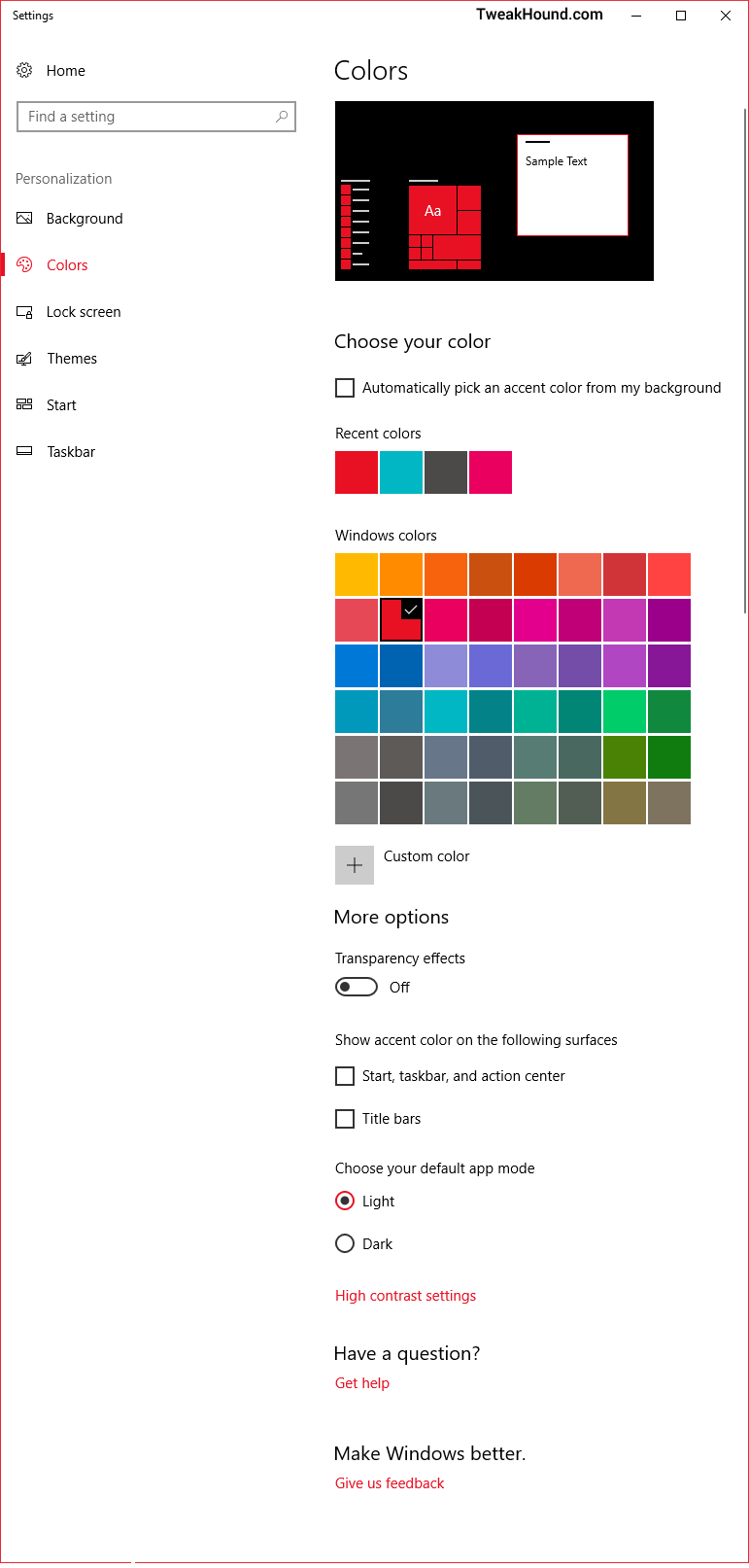Choose the dark green Windows color
Image resolution: width=749 pixels, height=1568 pixels.
tap(669, 757)
